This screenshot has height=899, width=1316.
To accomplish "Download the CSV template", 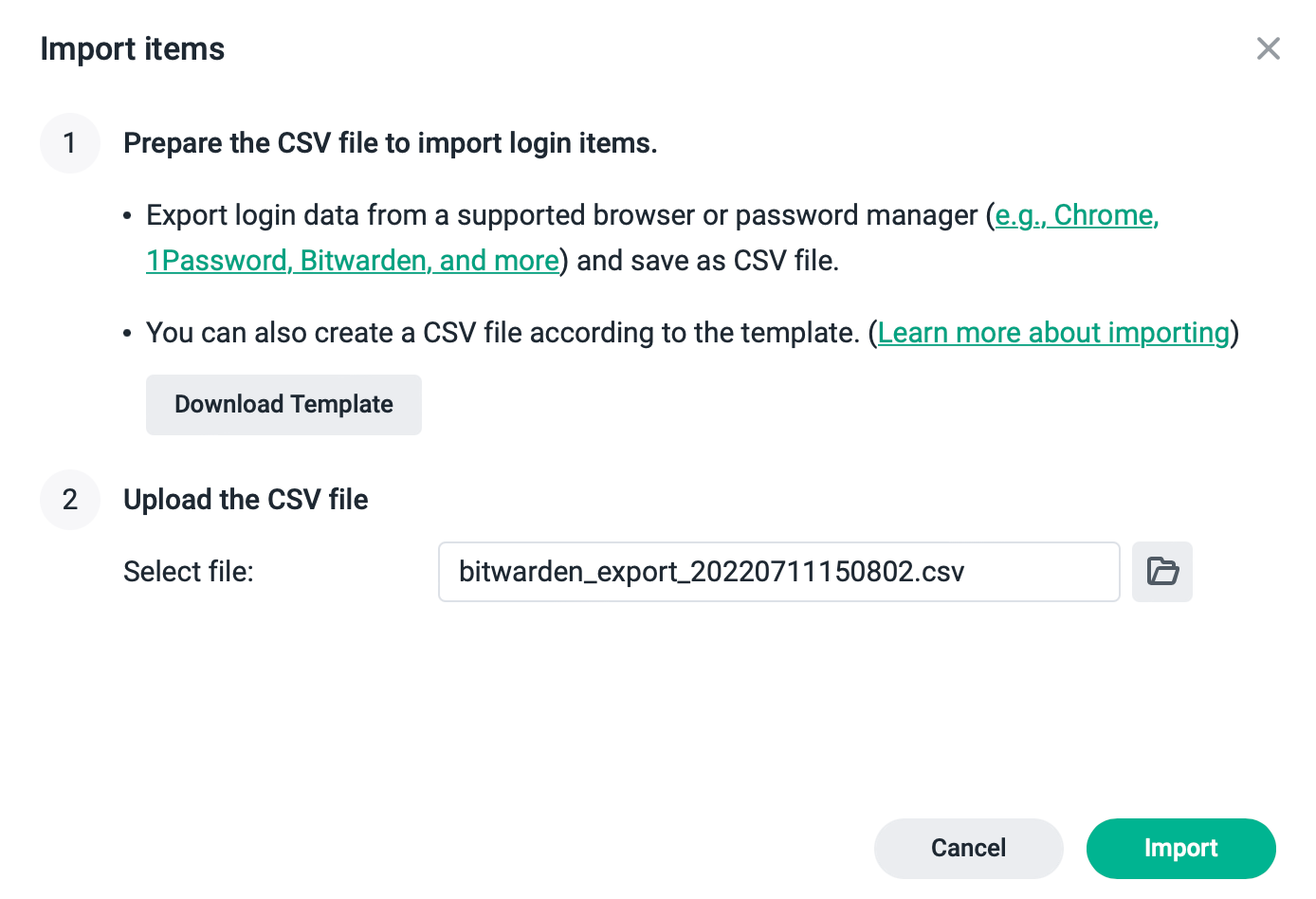I will tap(283, 405).
